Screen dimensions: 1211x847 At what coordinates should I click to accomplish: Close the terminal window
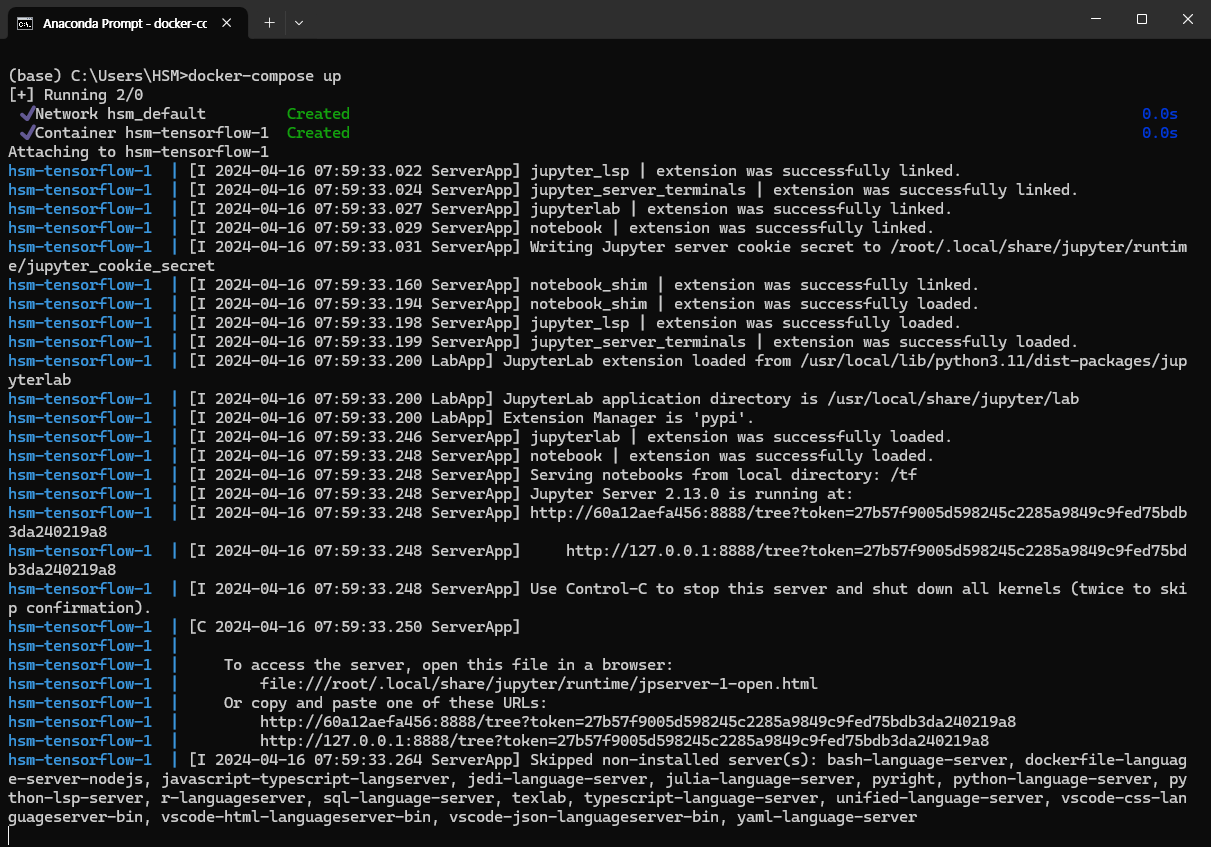pos(1188,19)
